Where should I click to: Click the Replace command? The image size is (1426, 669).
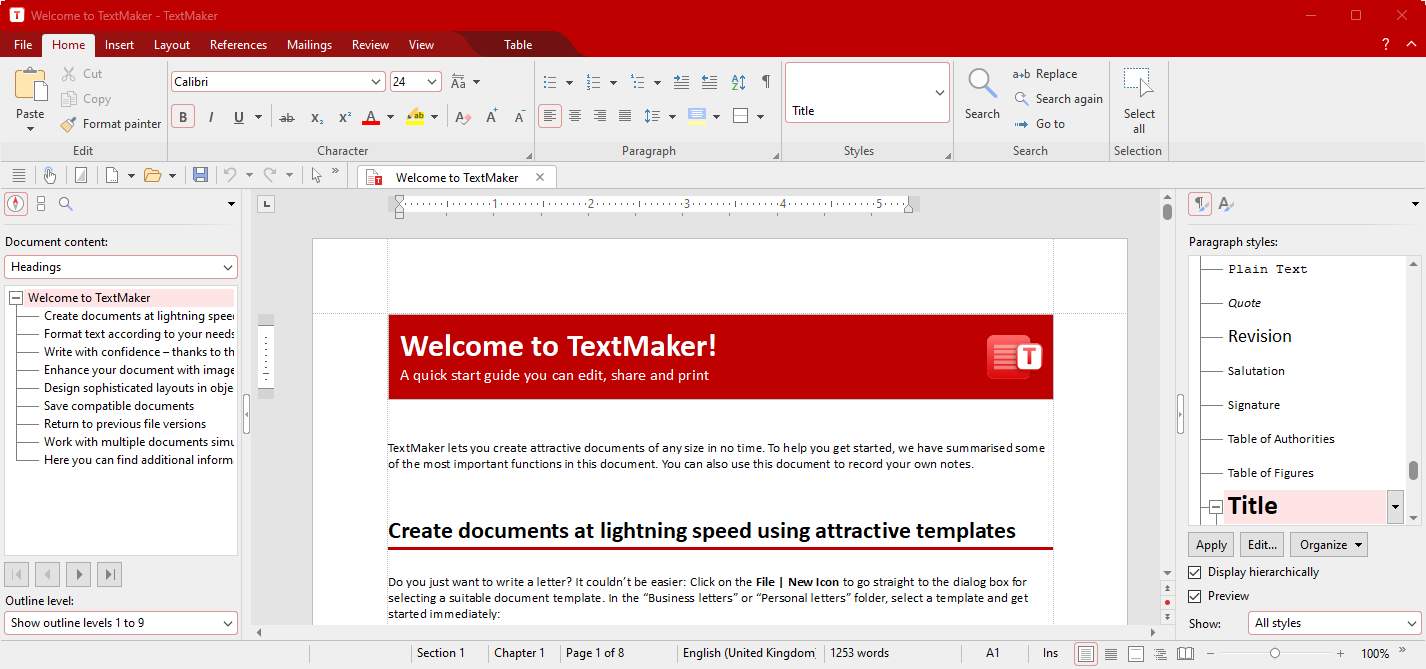click(x=1045, y=74)
